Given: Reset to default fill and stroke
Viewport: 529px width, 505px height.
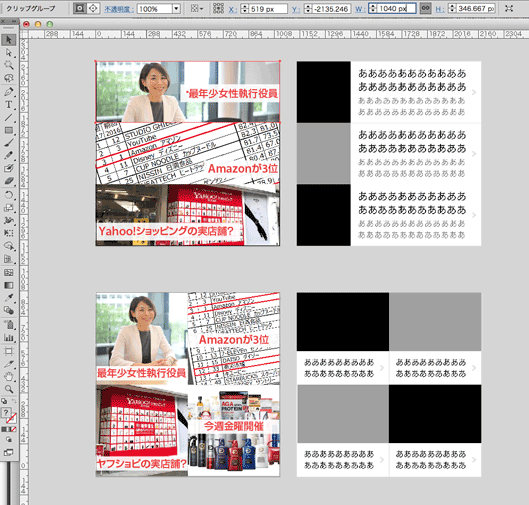Looking at the screenshot, I should pyautogui.click(x=4, y=401).
